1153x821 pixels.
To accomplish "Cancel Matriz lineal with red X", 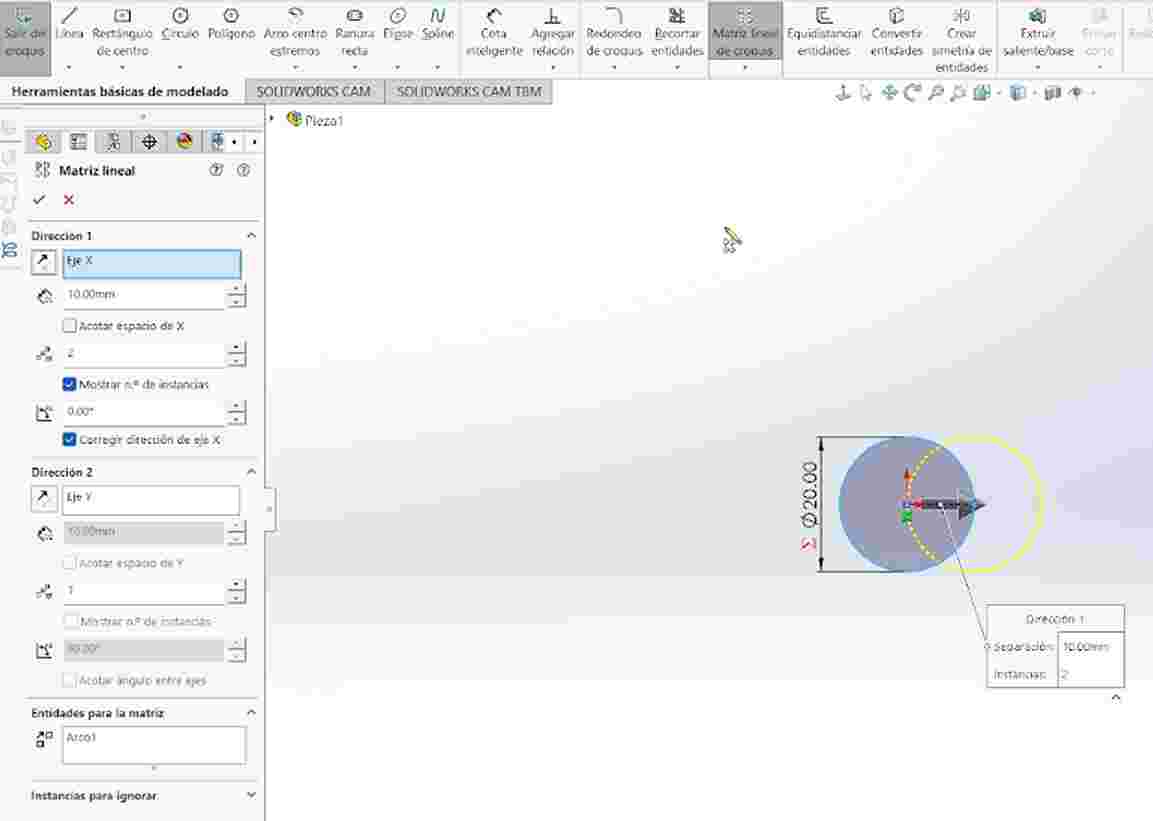I will pyautogui.click(x=68, y=199).
